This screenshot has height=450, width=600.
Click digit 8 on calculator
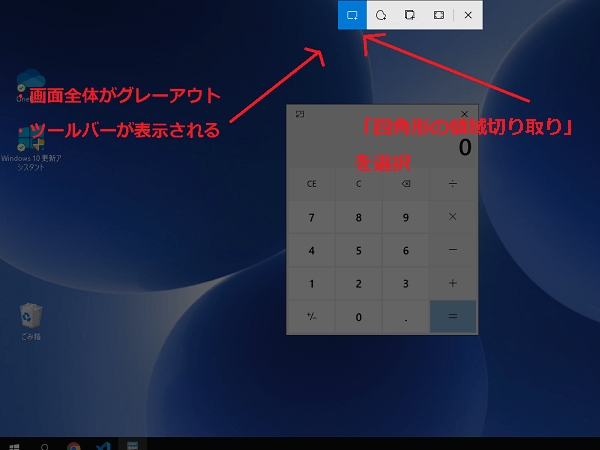(x=359, y=217)
